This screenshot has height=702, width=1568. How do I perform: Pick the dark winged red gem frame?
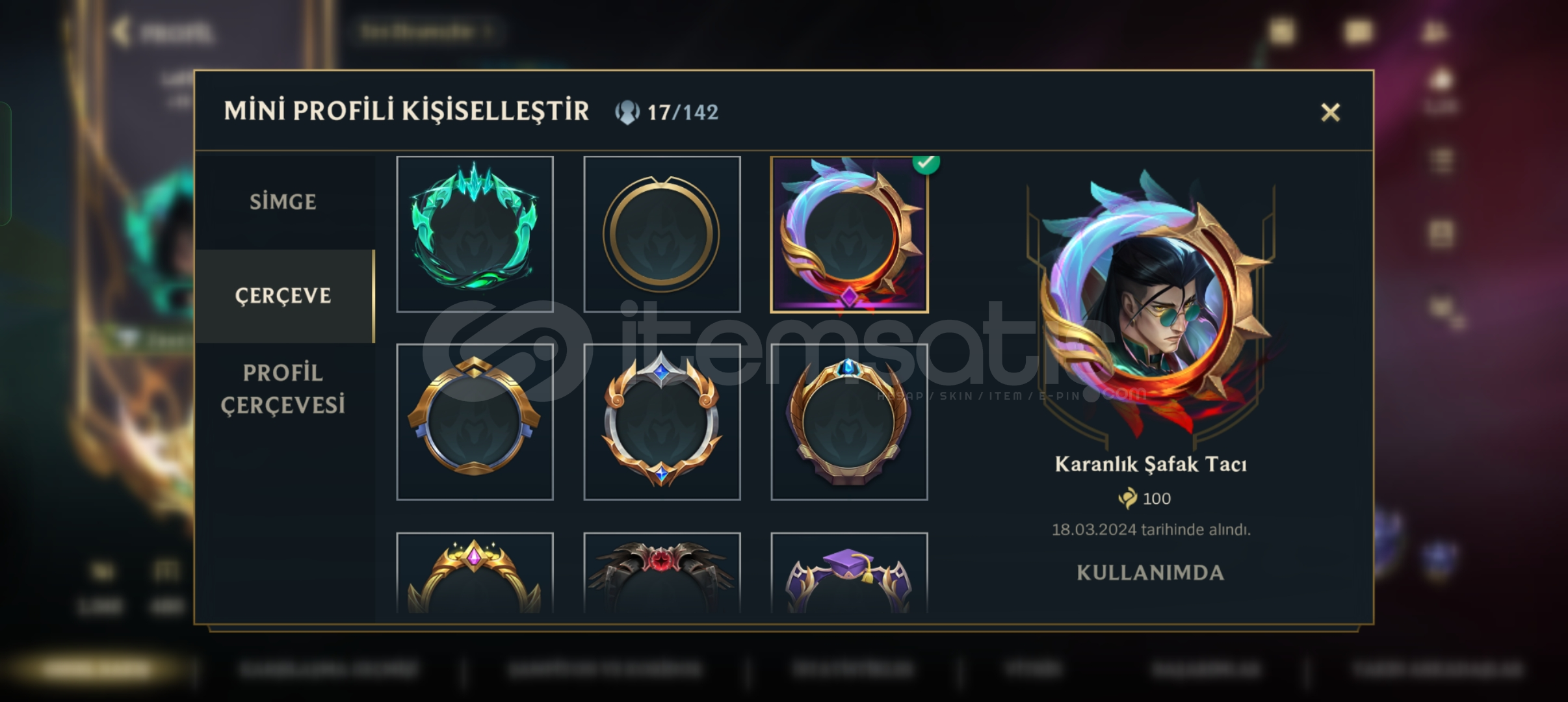click(662, 573)
